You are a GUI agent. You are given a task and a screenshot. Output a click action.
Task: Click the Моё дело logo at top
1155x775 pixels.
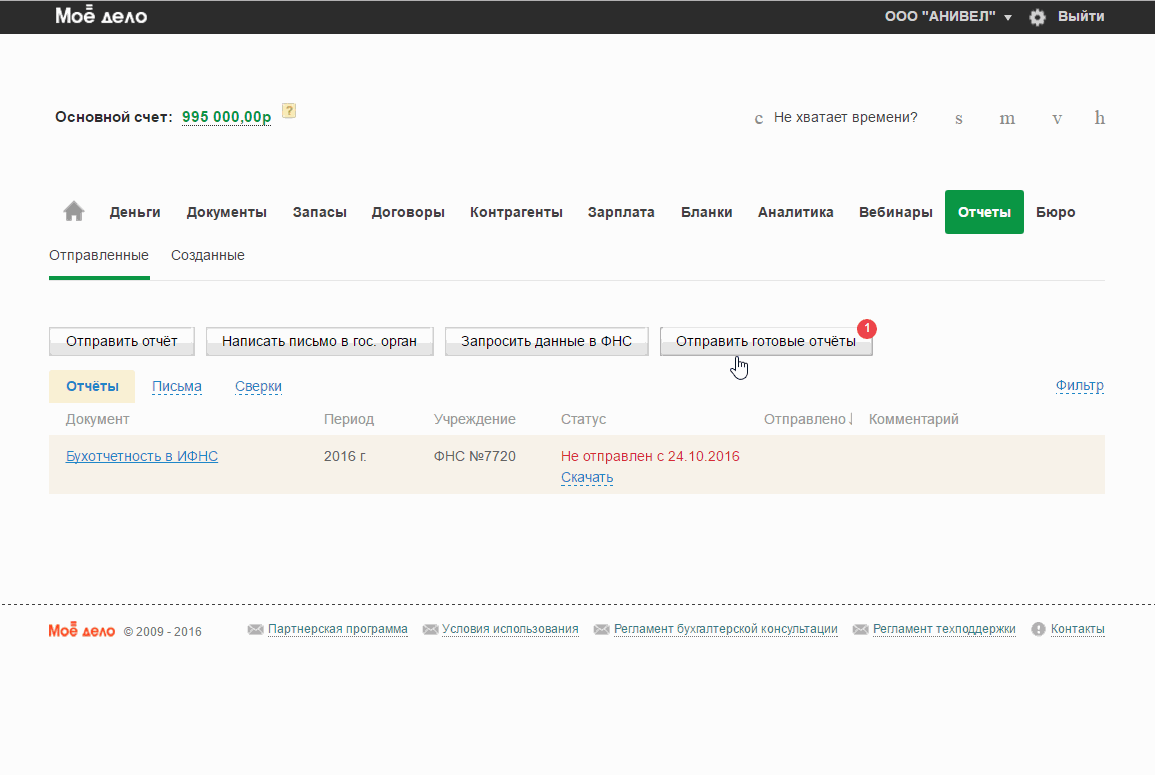(x=101, y=17)
